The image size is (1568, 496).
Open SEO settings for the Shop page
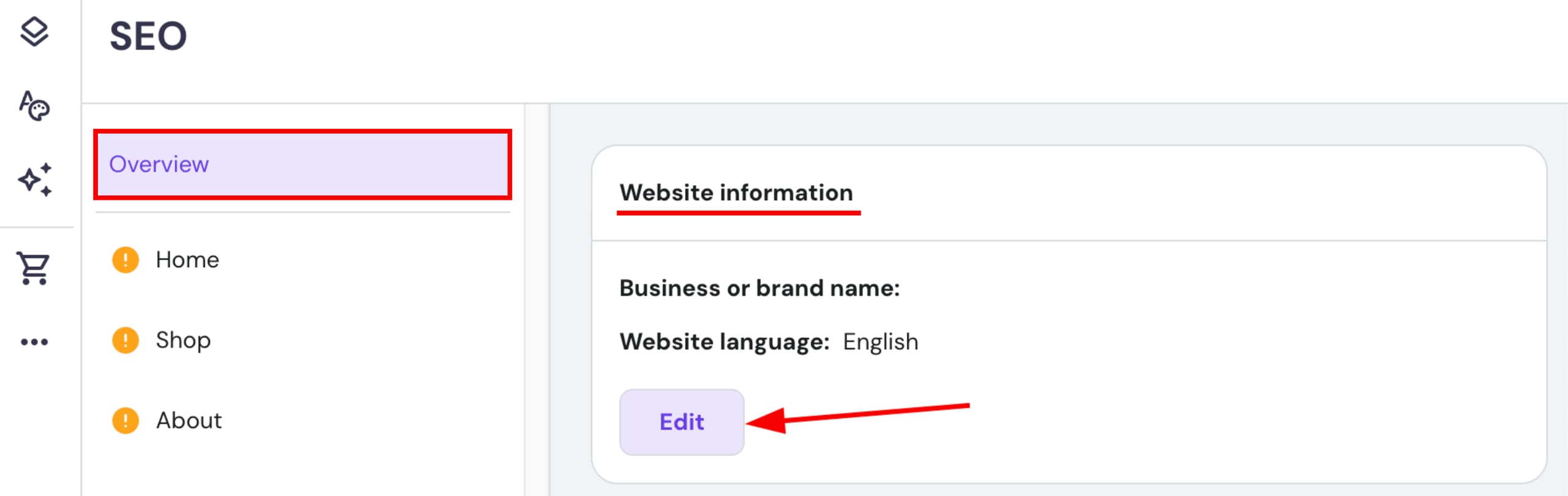[183, 340]
